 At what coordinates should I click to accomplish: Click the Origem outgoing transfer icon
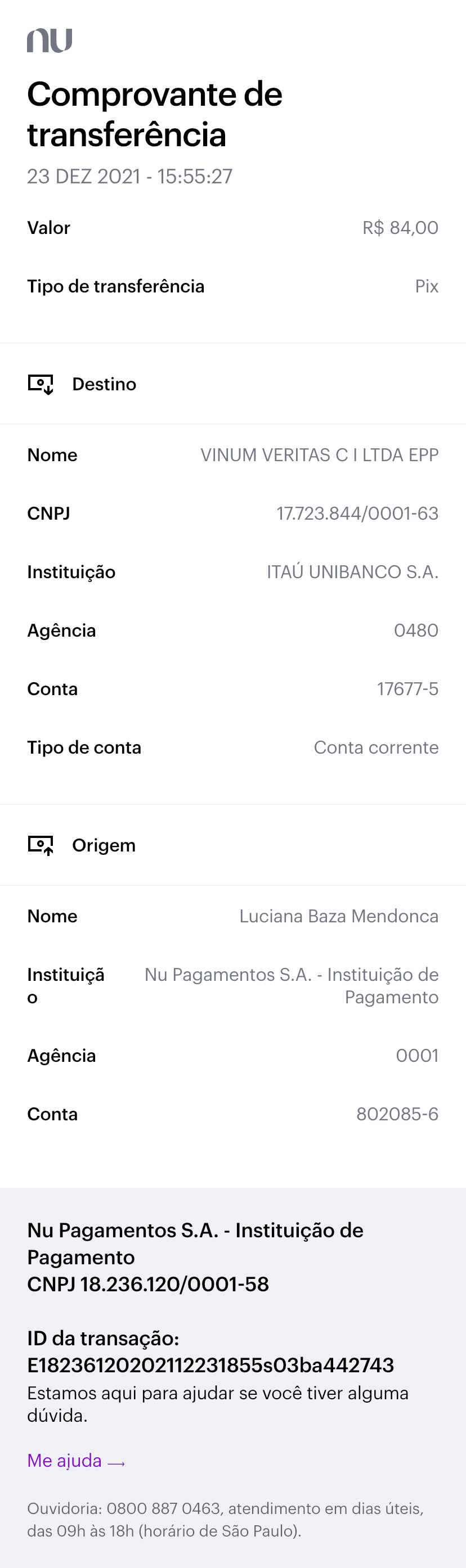41,845
